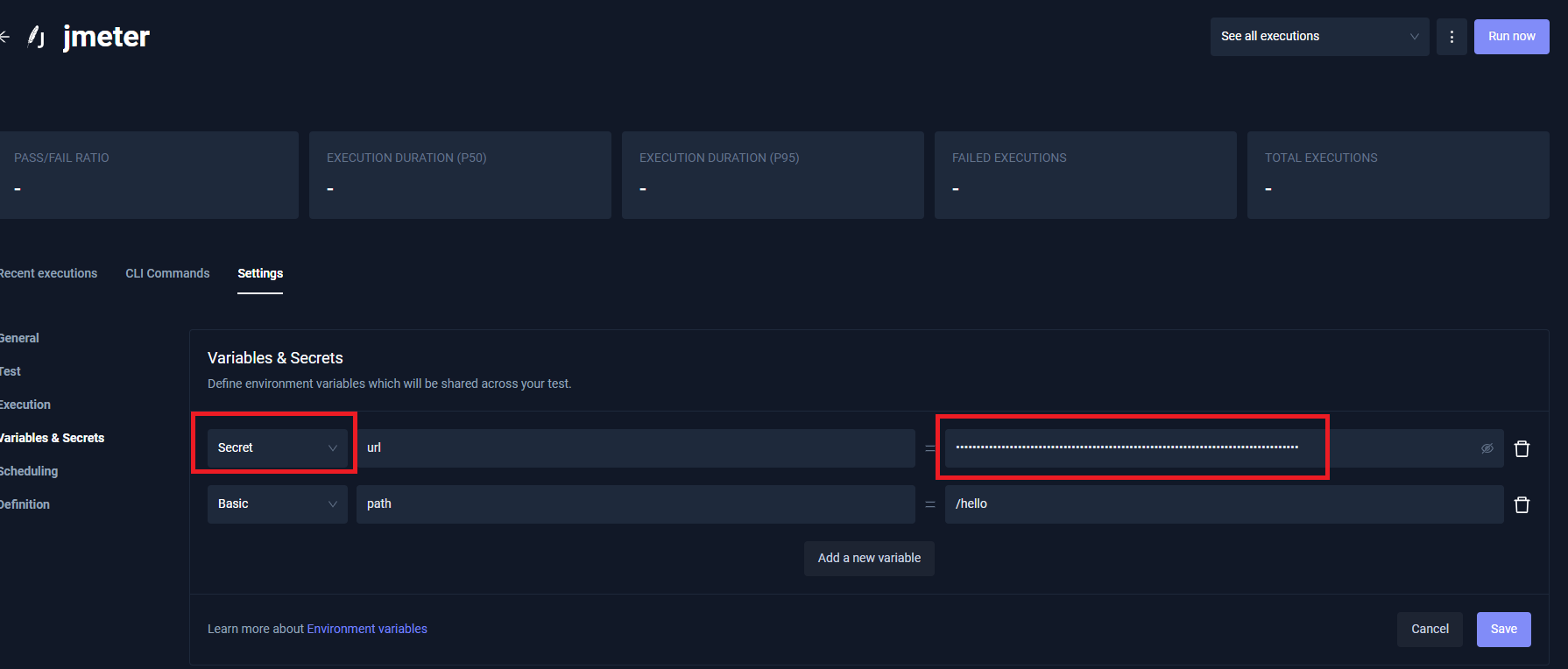Open the Scheduling settings section
This screenshot has height=669, width=1568.
pos(29,471)
